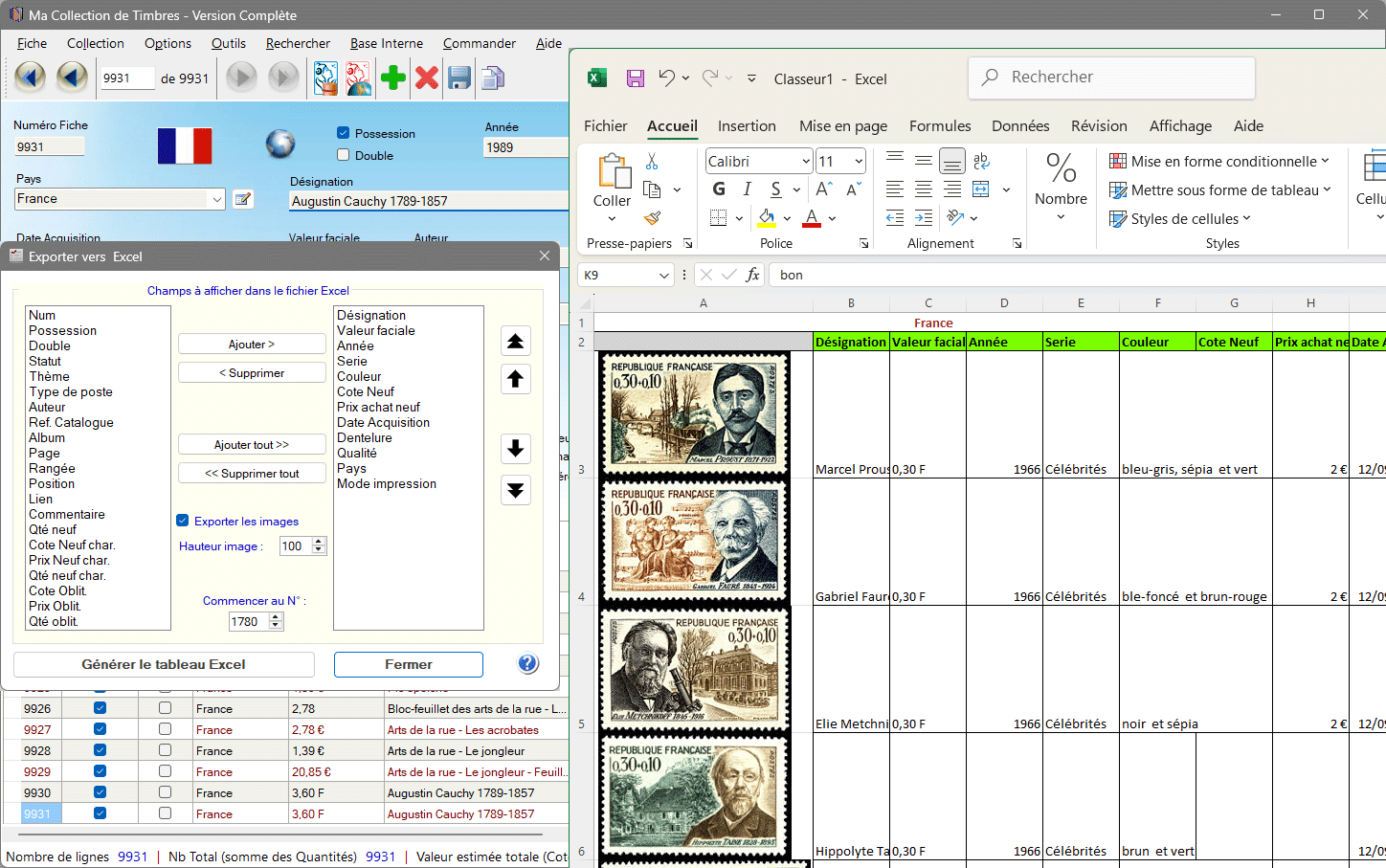Click the green plus add-stamp icon

[392, 78]
